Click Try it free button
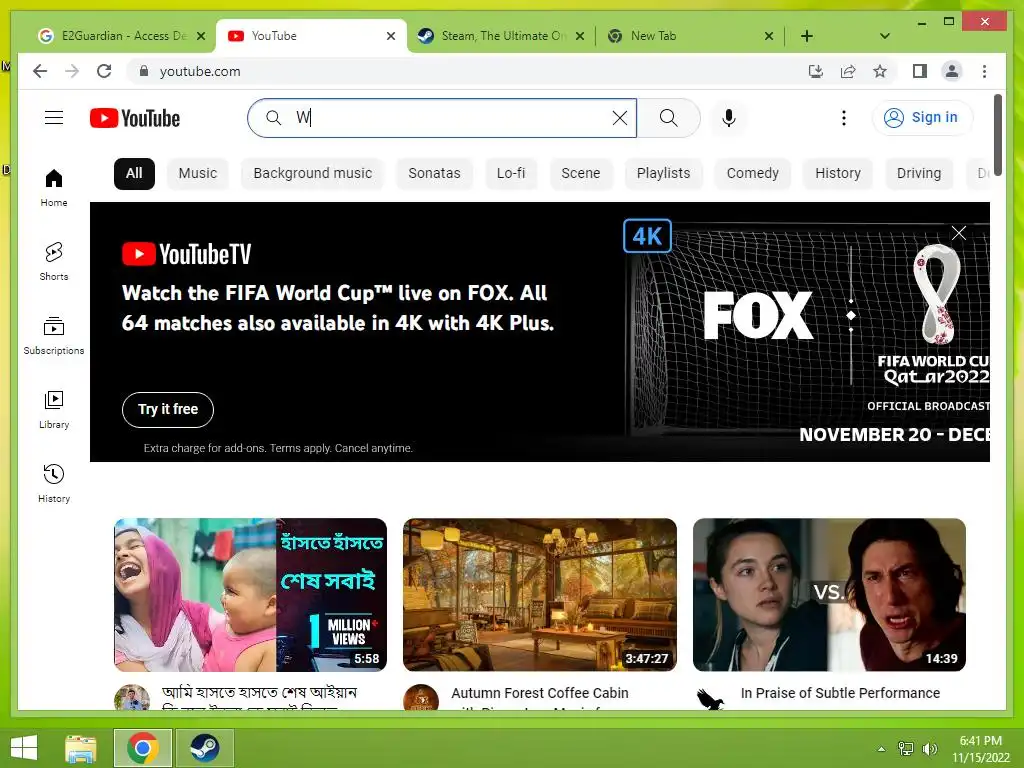 168,409
